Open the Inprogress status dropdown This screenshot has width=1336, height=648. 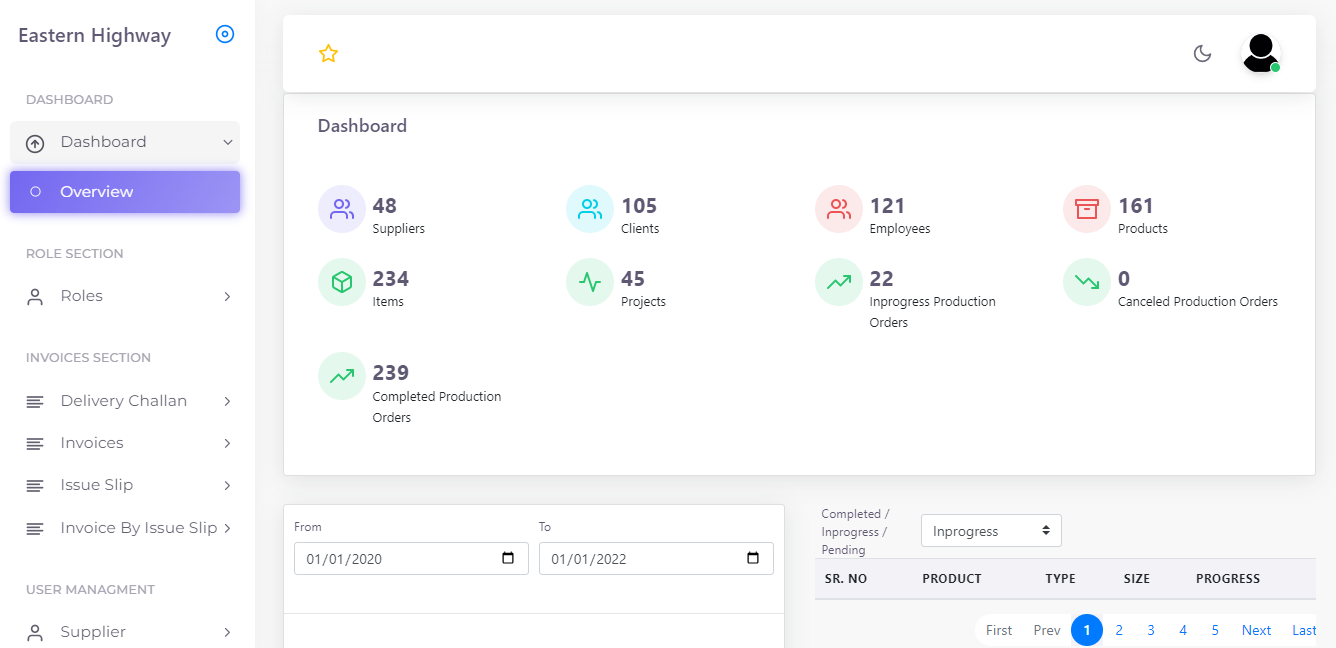991,531
